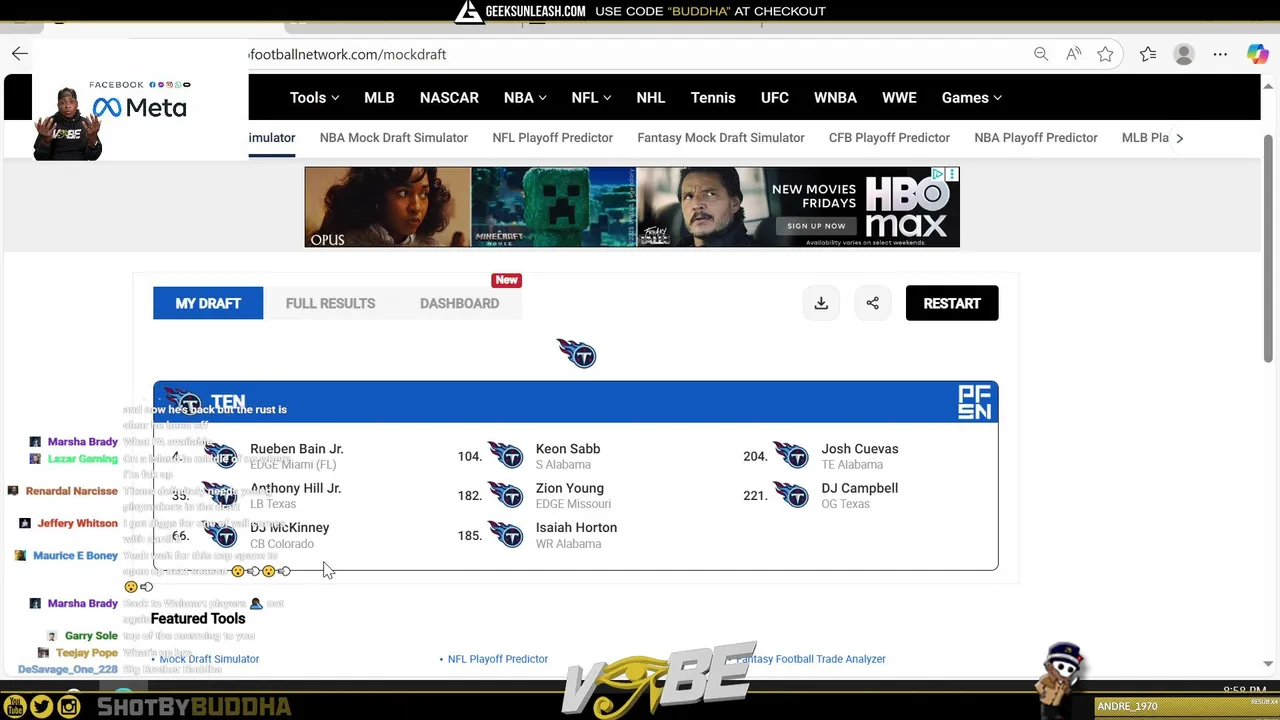This screenshot has width=1280, height=720.
Task: Open NFL Playoff Predictor featured tool link
Action: pyautogui.click(x=498, y=659)
